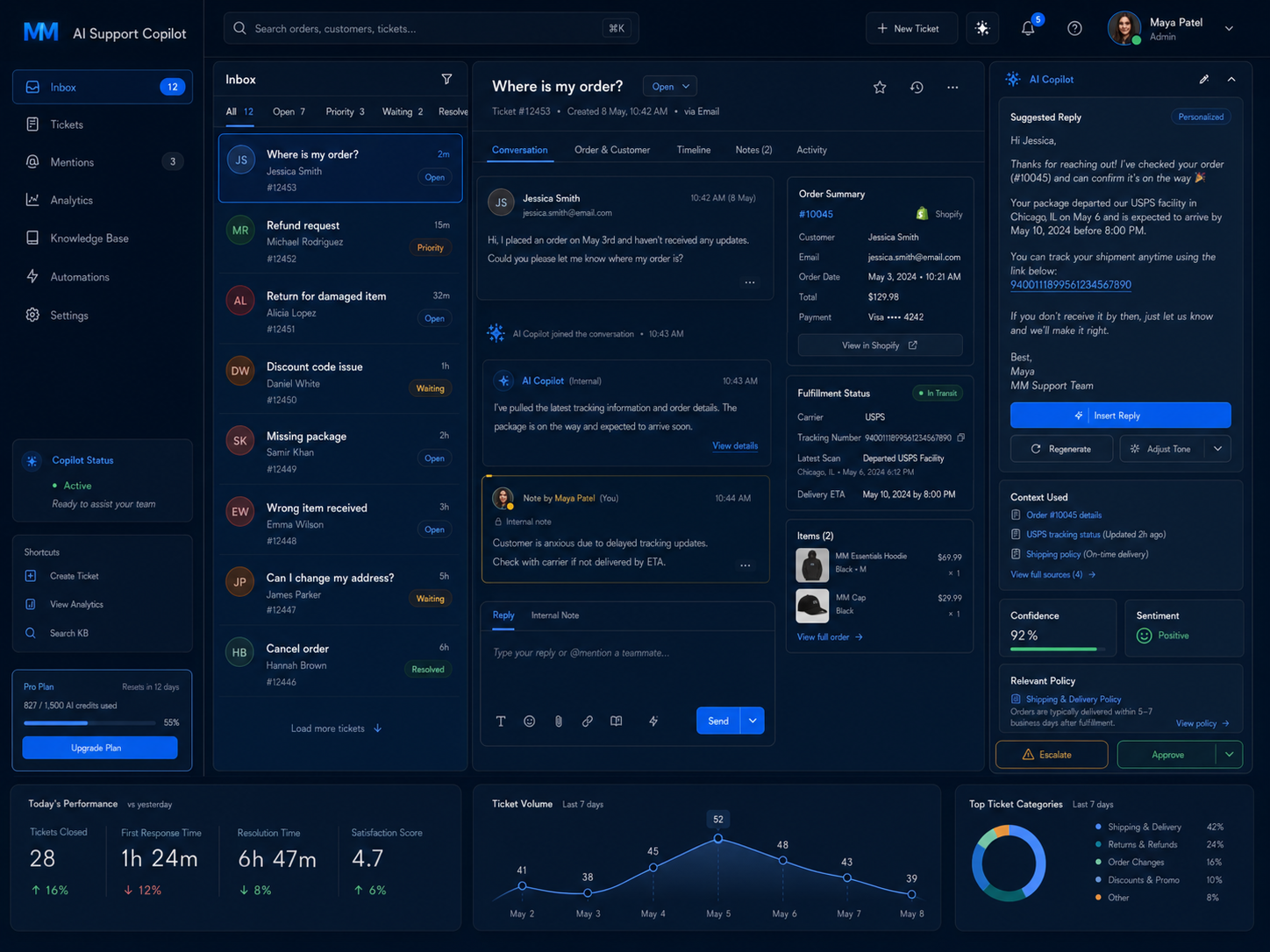Regenerate the suggested reply
1270x952 pixels.
pyautogui.click(x=1062, y=449)
